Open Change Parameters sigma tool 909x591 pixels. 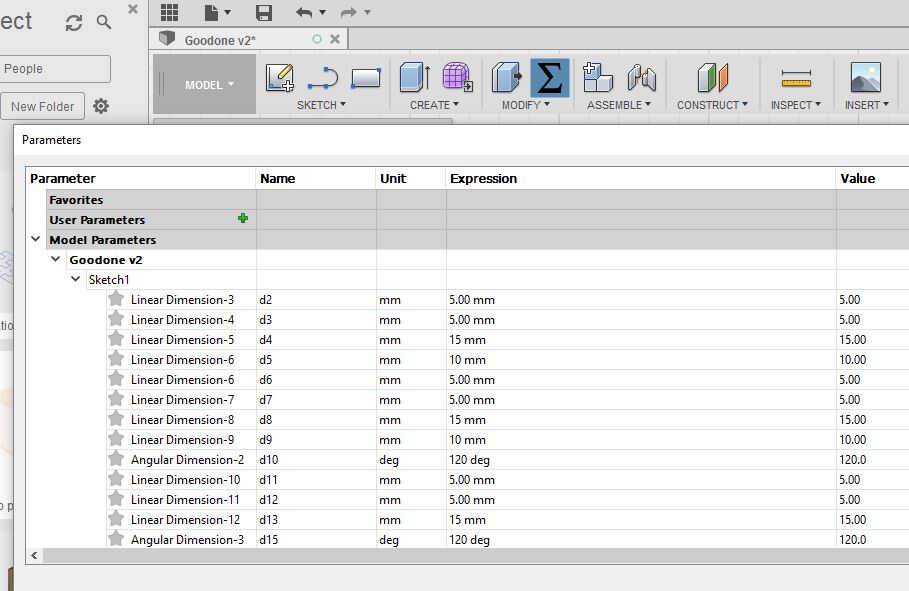[550, 78]
